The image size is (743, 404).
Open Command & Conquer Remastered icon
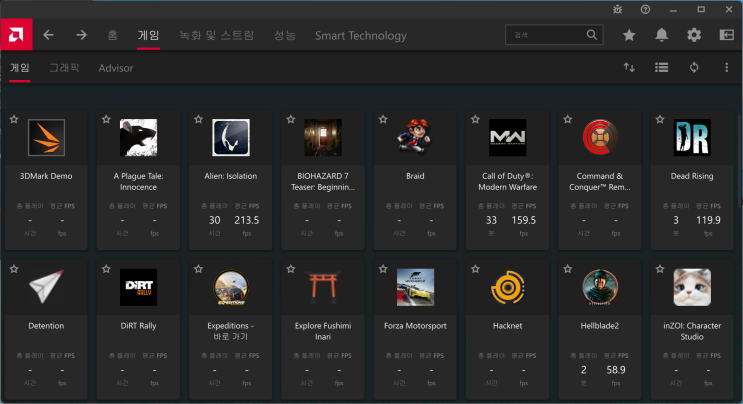(x=600, y=137)
